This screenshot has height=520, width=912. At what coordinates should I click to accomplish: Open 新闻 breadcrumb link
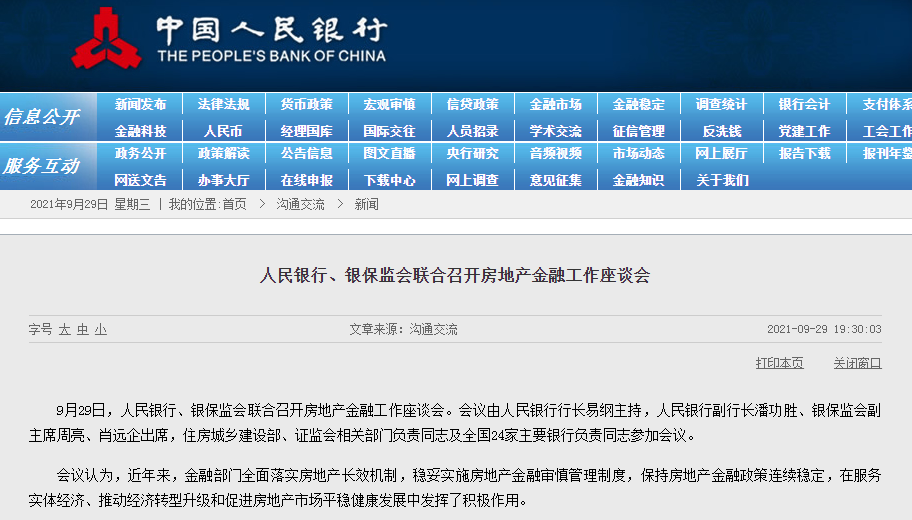click(x=366, y=204)
